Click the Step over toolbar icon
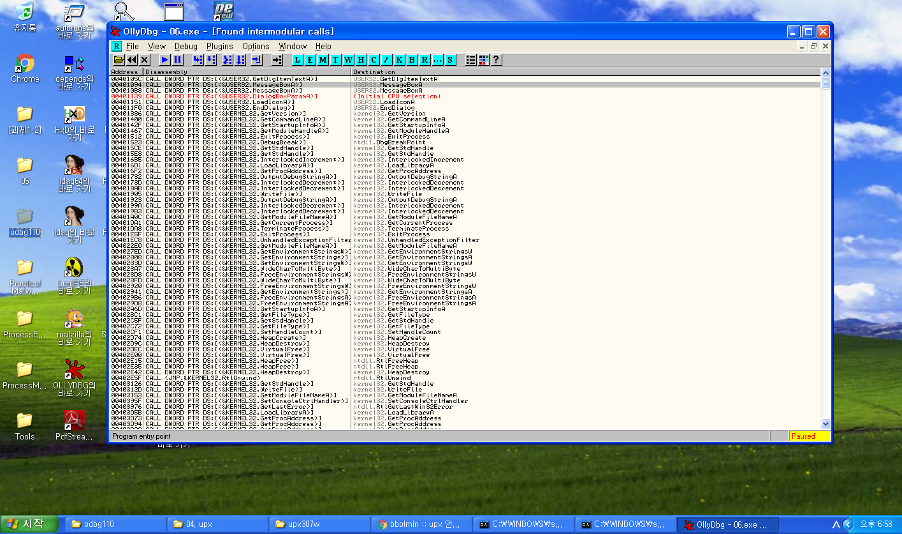The width and height of the screenshot is (902, 534). pyautogui.click(x=211, y=60)
